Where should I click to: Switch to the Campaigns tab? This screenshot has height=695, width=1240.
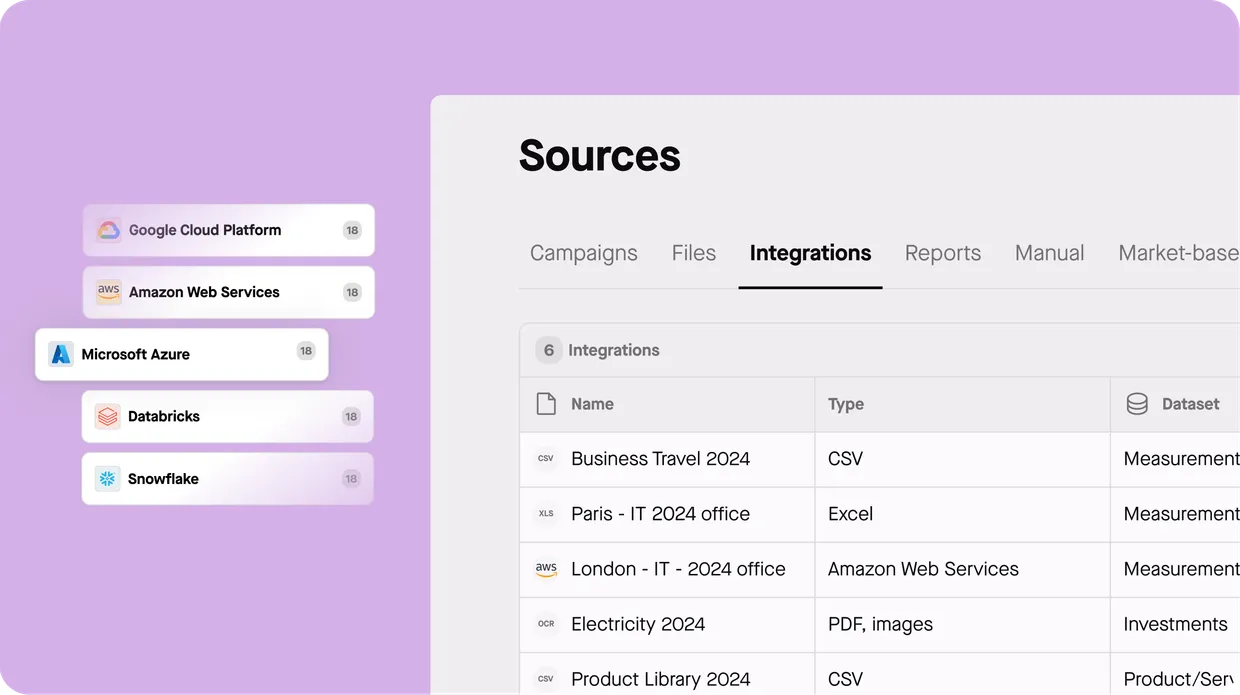point(583,253)
